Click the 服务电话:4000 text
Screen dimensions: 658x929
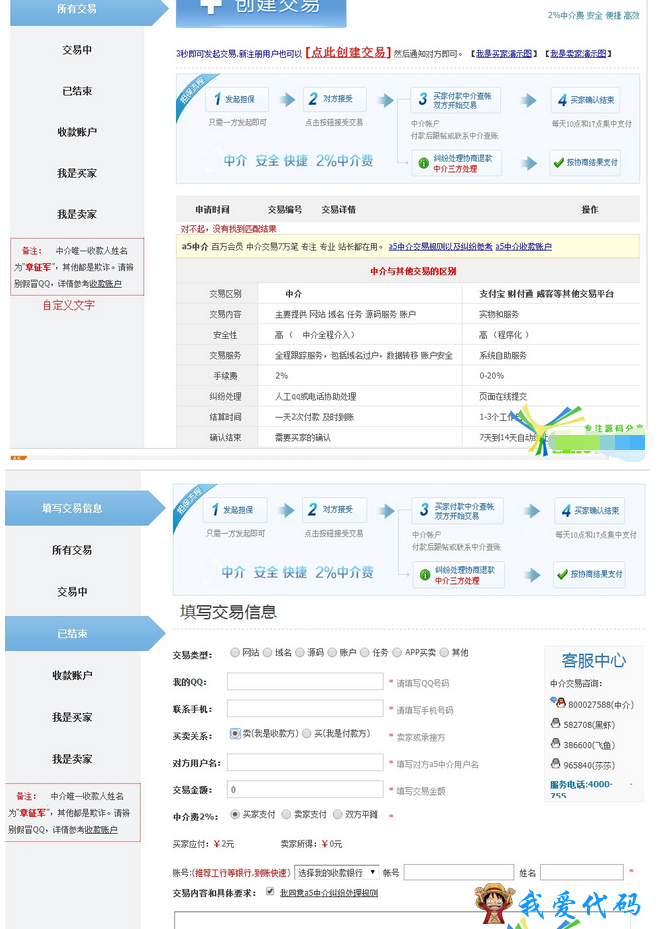point(581,784)
